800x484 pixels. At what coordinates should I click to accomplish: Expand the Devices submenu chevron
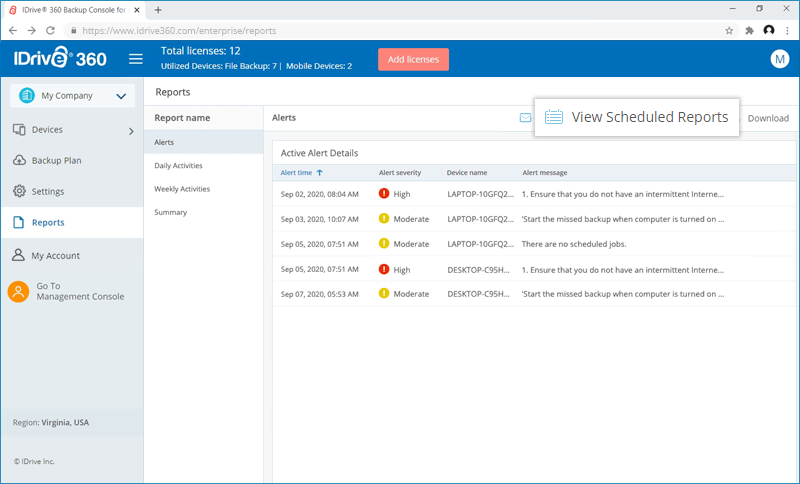[131, 131]
